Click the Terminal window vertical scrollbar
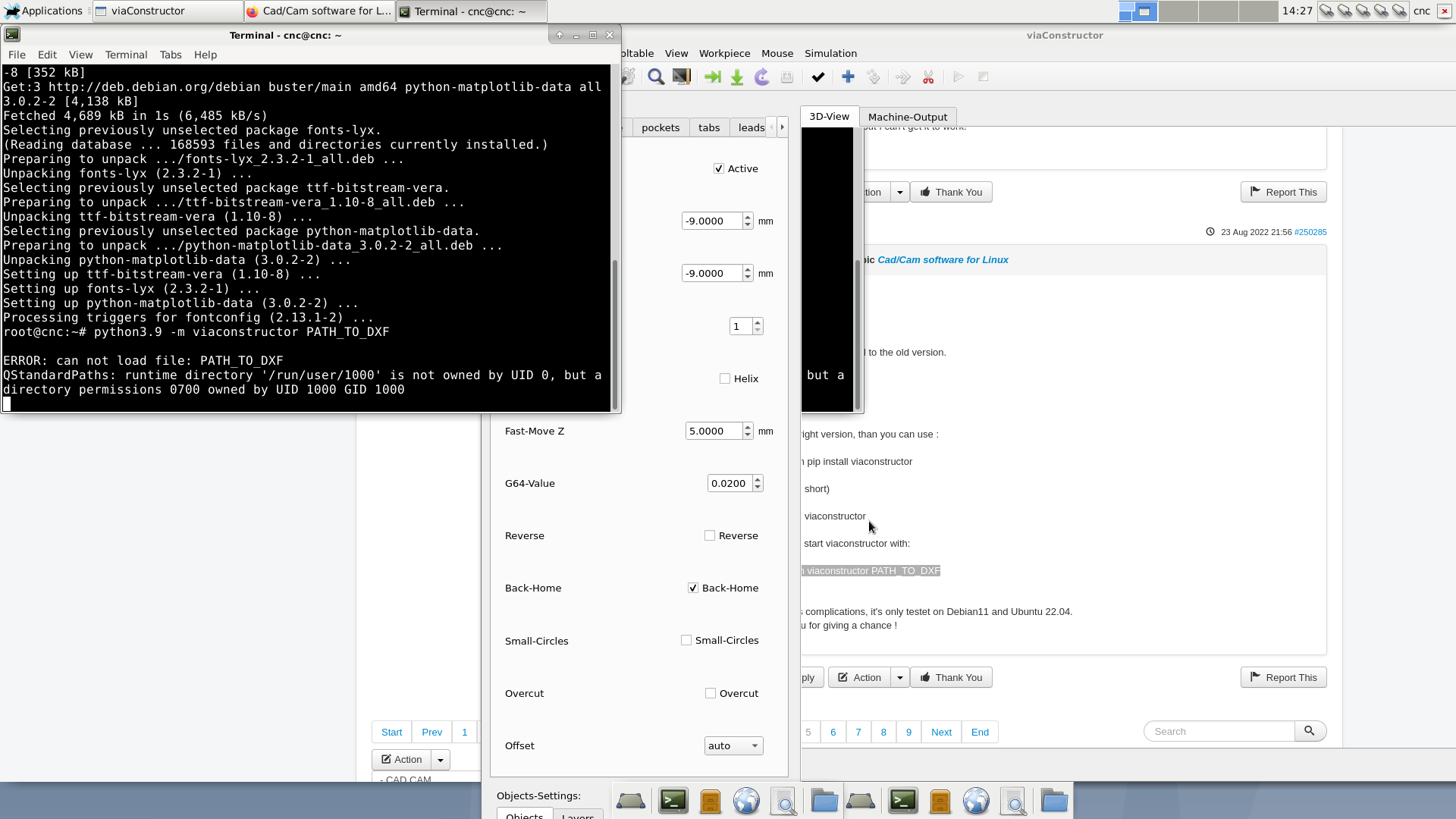The image size is (1456, 819). pyautogui.click(x=615, y=334)
